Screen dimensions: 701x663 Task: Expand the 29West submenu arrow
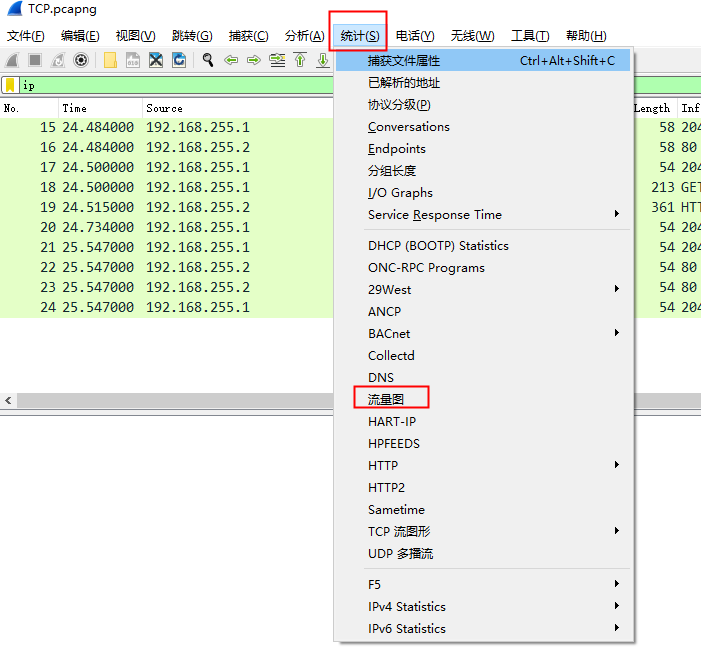click(x=617, y=288)
